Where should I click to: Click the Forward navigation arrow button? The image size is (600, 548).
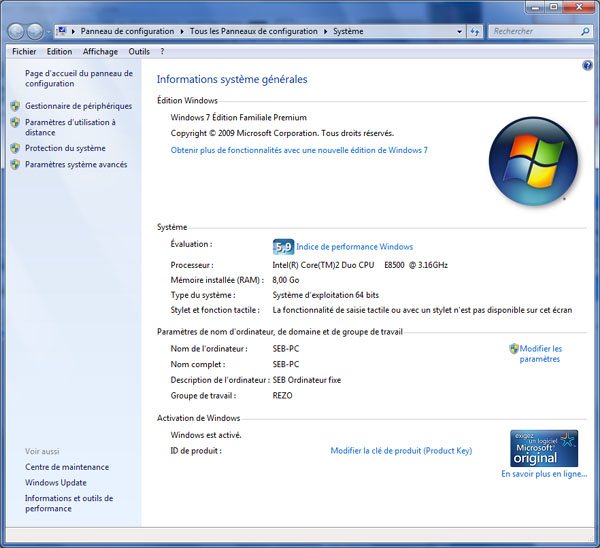click(x=35, y=32)
